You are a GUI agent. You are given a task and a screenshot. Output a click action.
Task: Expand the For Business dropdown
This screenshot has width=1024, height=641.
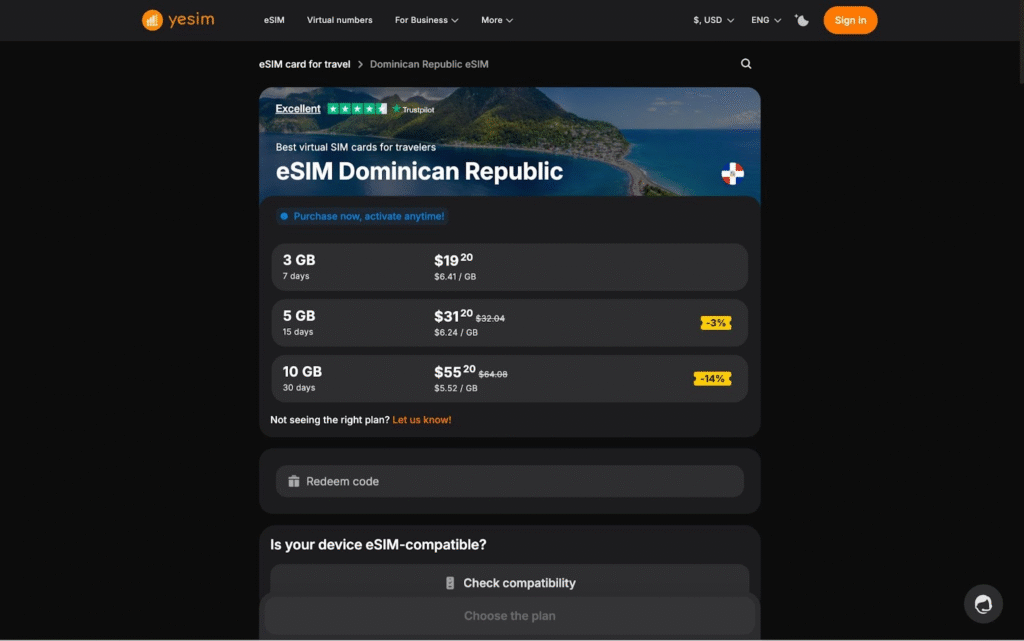tap(426, 20)
